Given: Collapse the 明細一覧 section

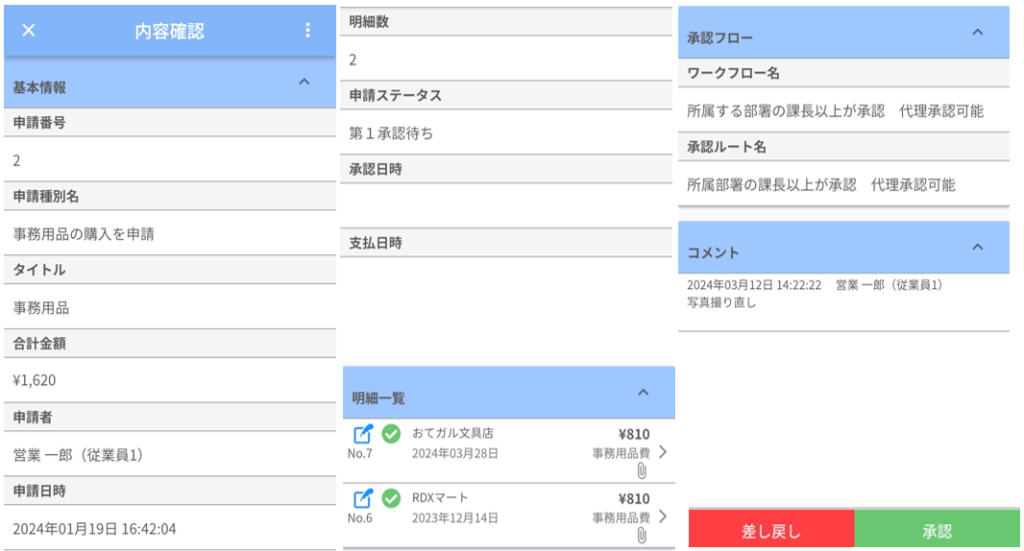Looking at the screenshot, I should tap(643, 392).
